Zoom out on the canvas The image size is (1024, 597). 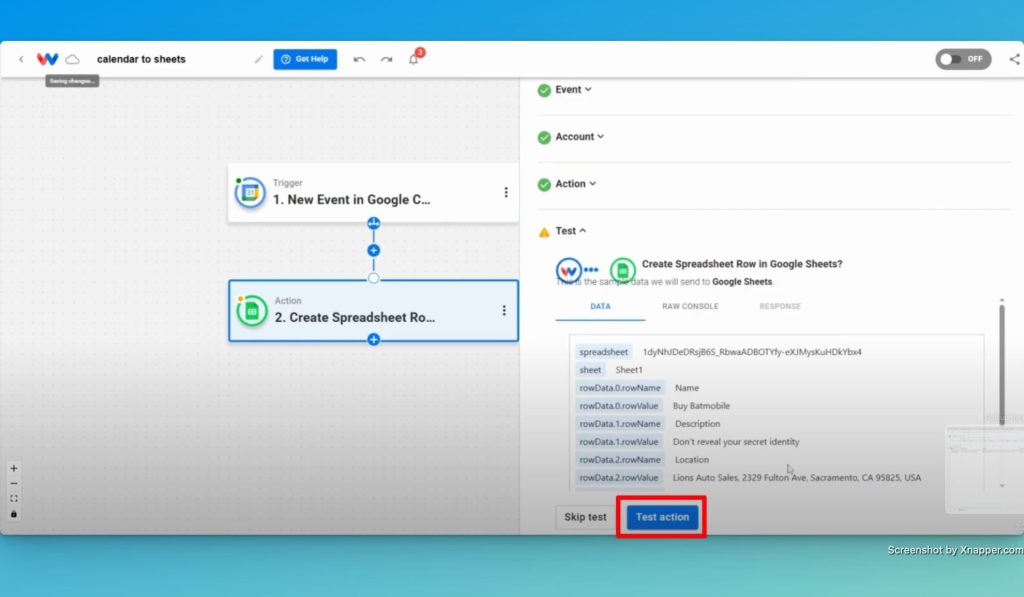coord(14,483)
